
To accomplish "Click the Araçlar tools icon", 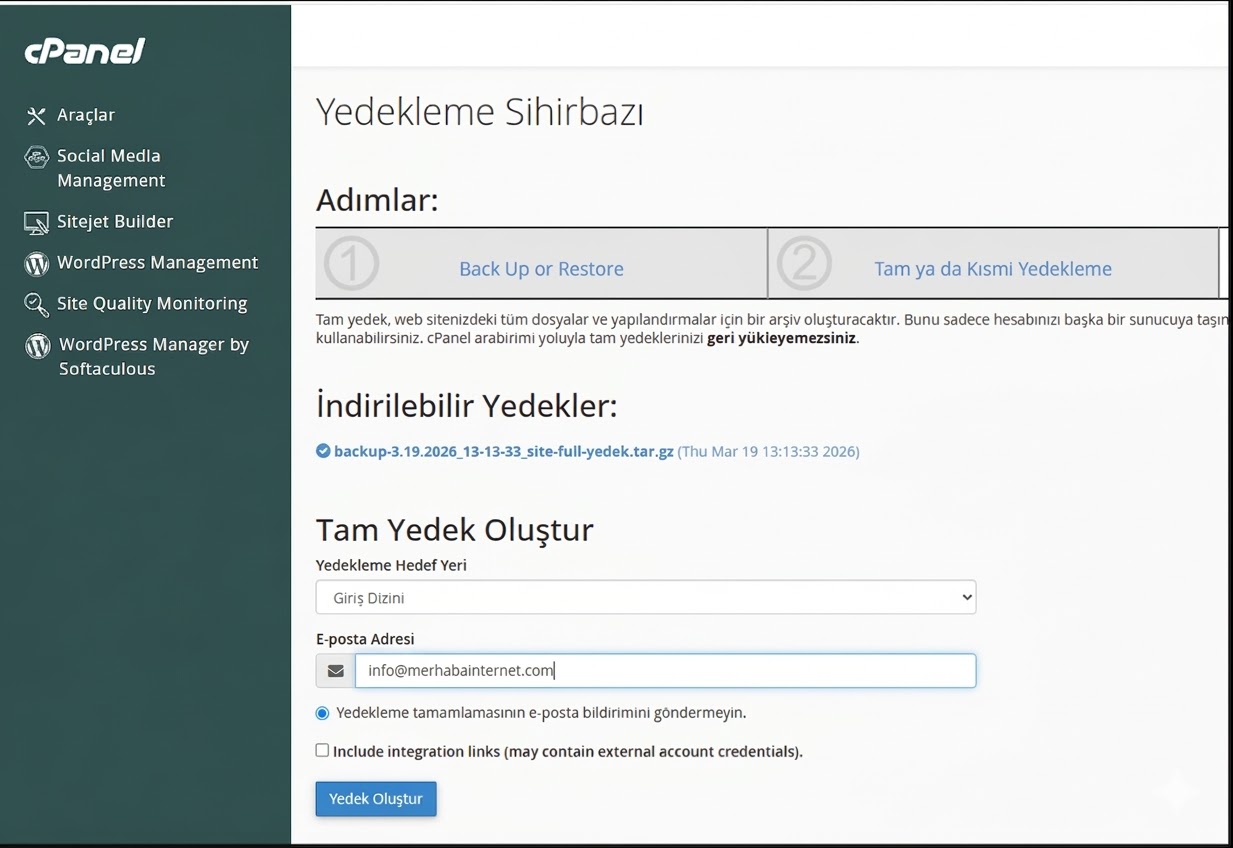I will click(36, 116).
